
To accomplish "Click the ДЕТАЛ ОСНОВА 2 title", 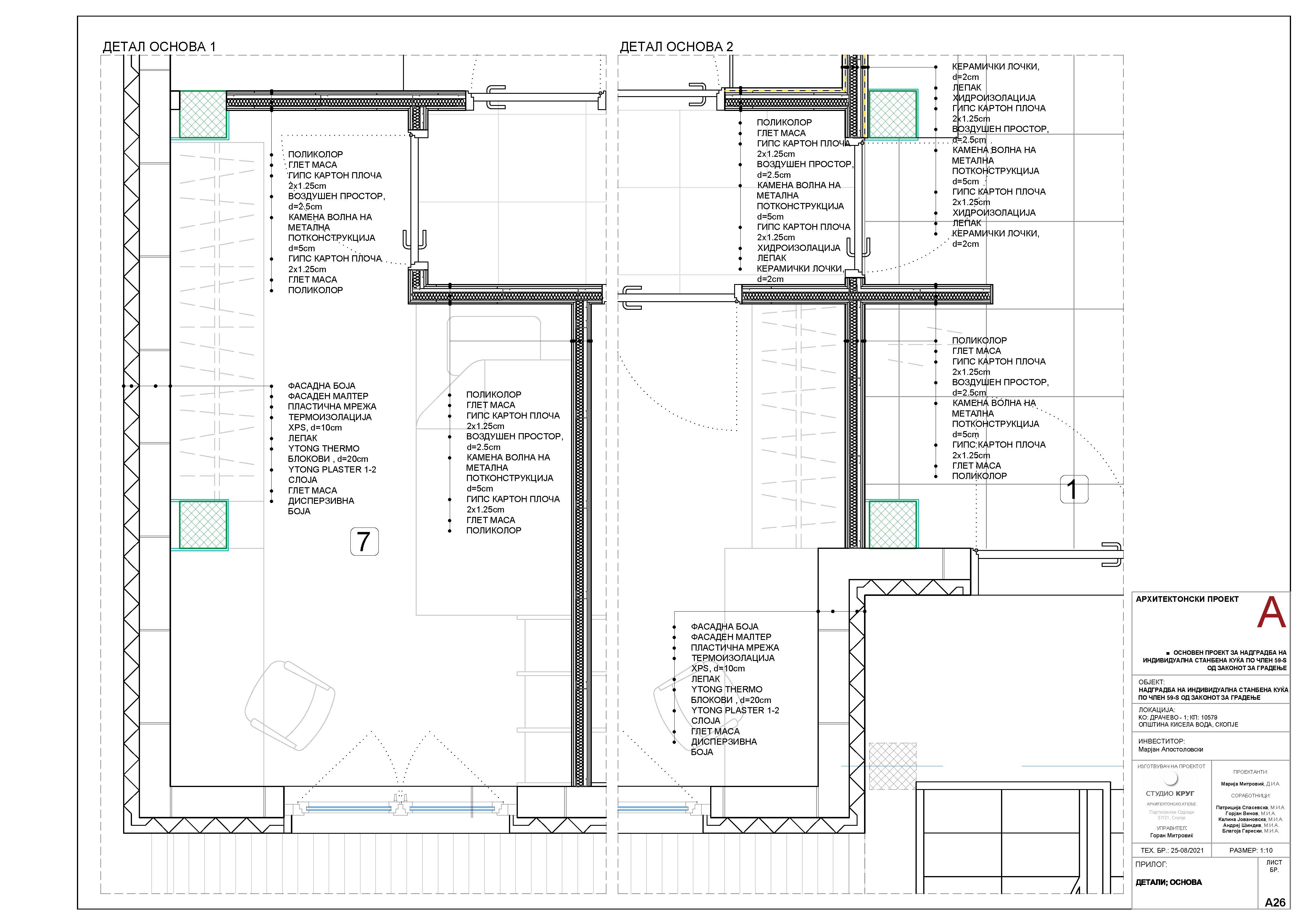I will pyautogui.click(x=676, y=47).
